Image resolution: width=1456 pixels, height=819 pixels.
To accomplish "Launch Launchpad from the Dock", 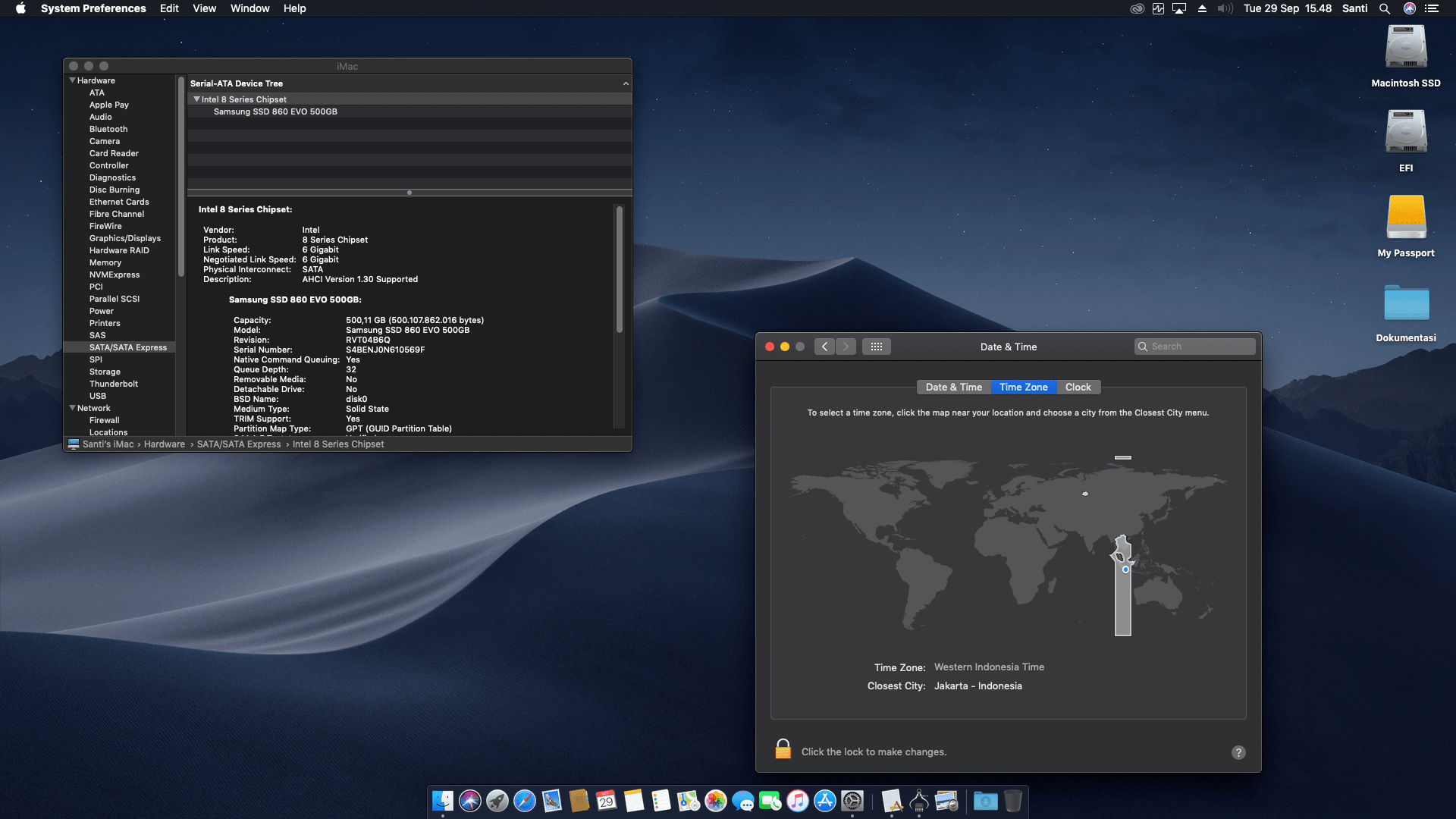I will [497, 801].
